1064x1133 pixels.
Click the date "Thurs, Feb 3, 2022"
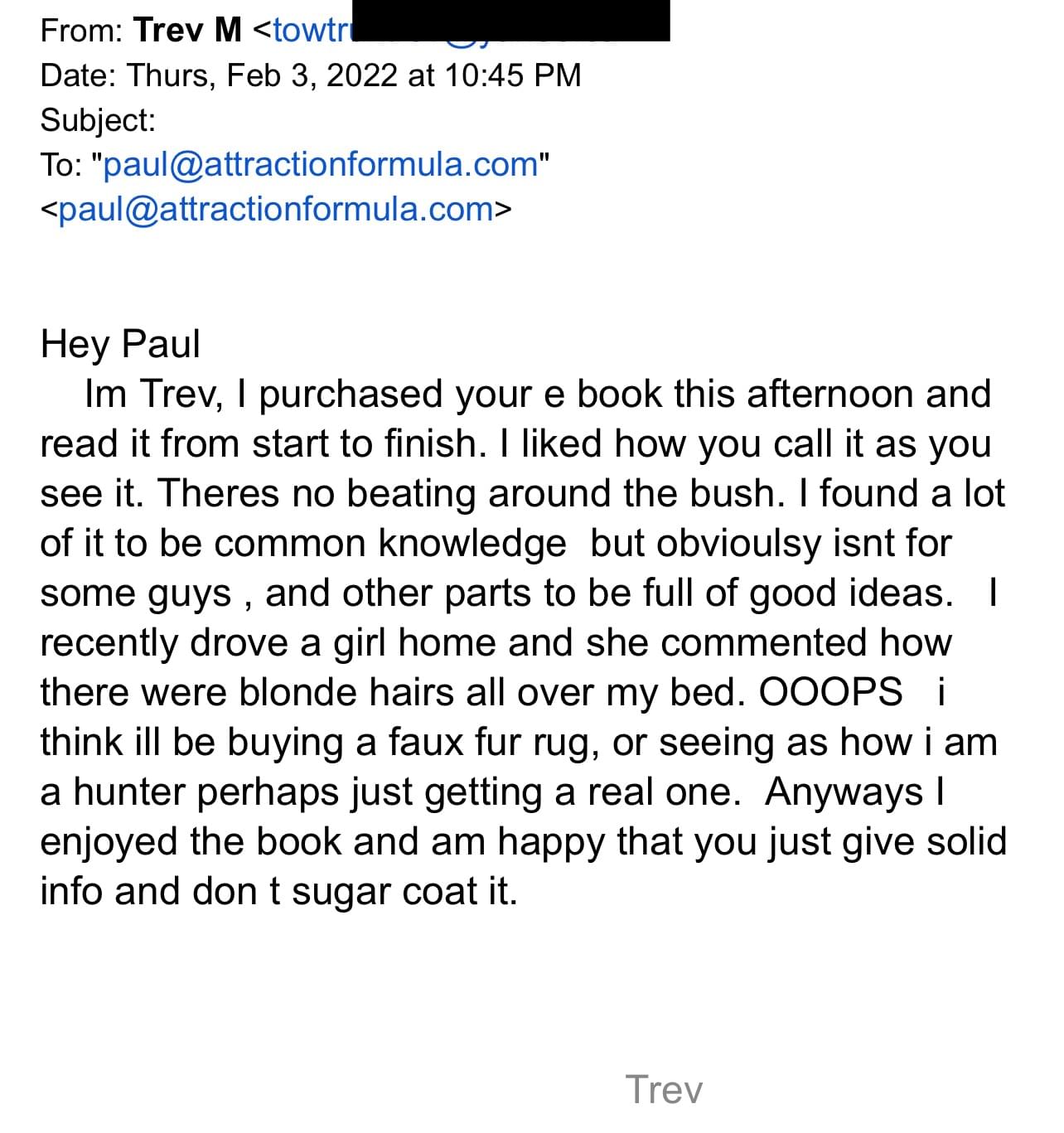pyautogui.click(x=263, y=75)
